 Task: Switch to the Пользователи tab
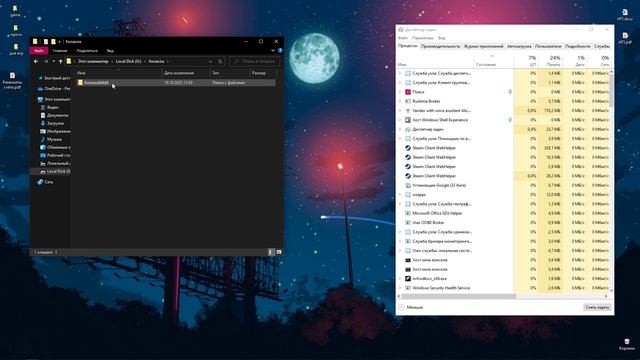coord(548,47)
